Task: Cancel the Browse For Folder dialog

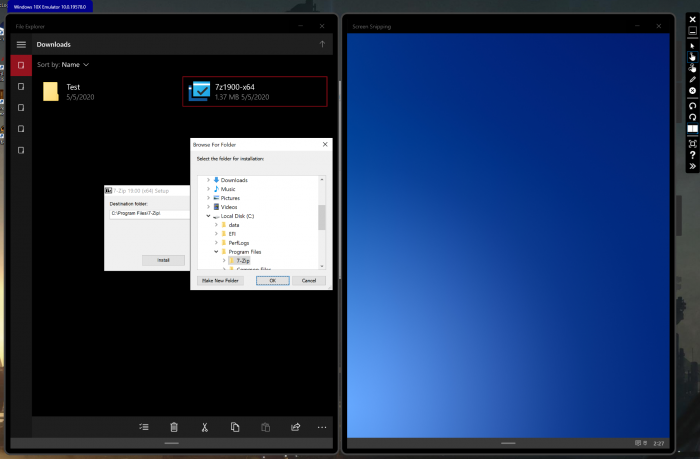Action: [308, 280]
